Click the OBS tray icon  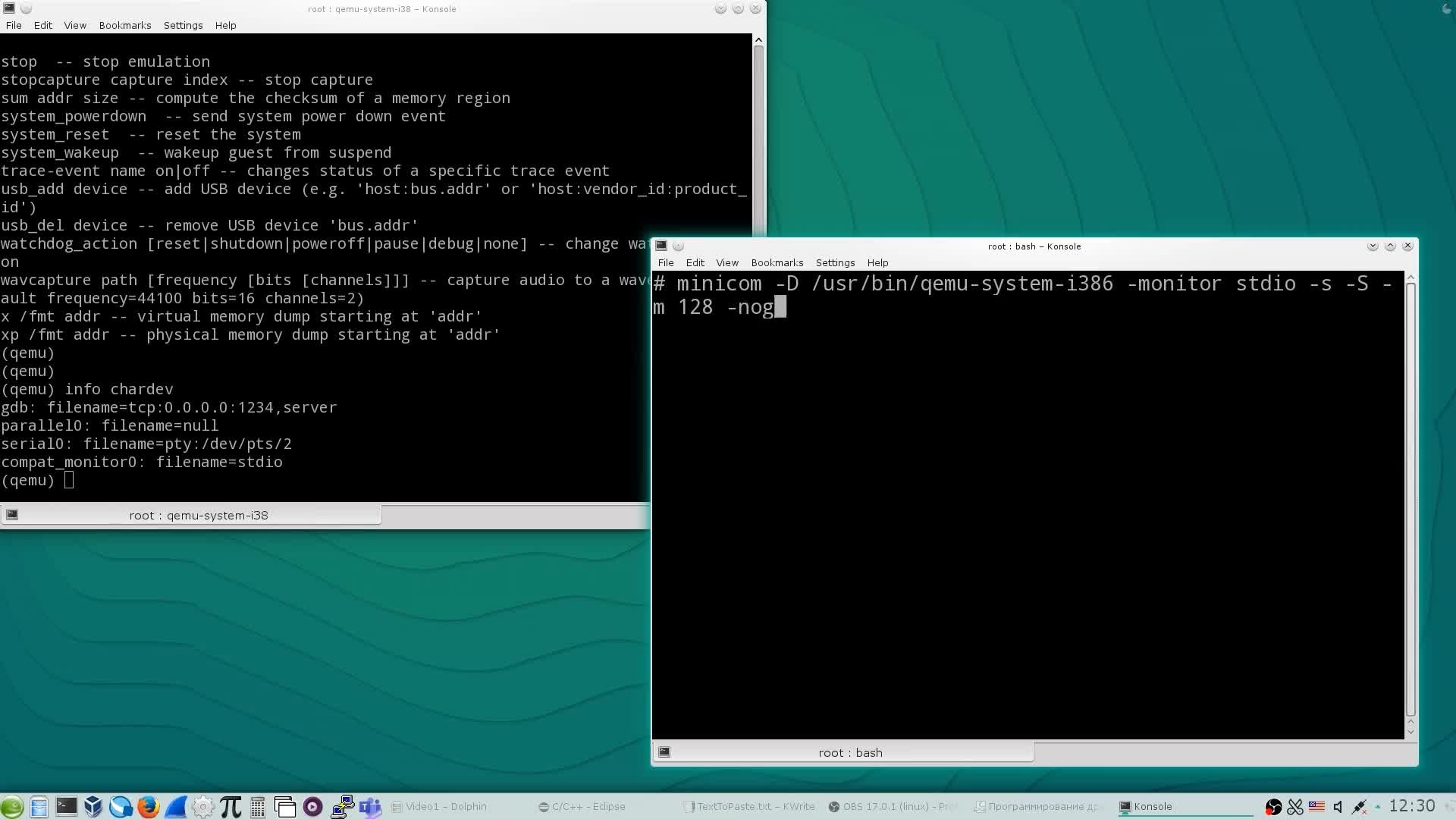coord(1273,807)
